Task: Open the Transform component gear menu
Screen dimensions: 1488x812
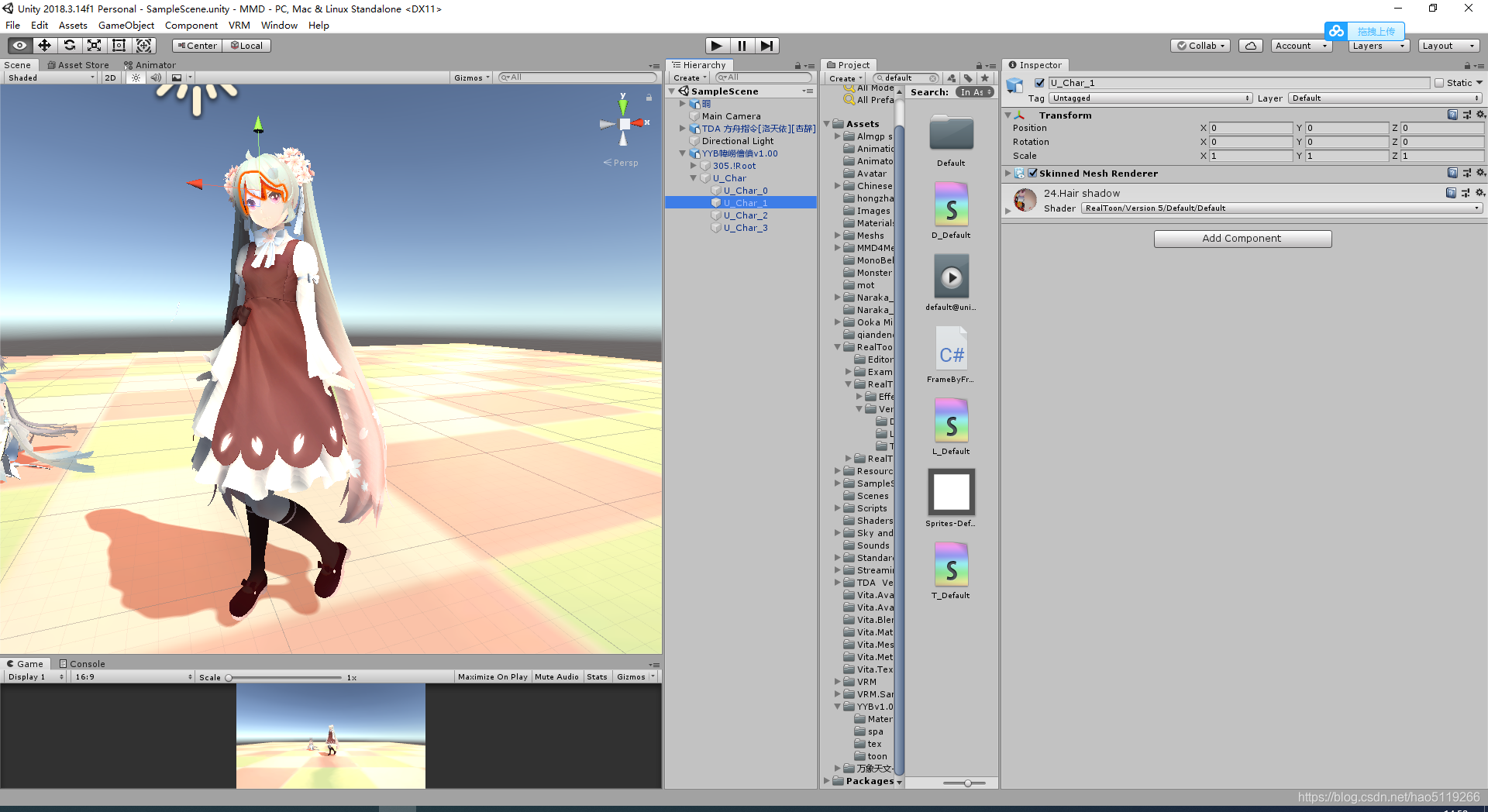Action: pyautogui.click(x=1482, y=115)
